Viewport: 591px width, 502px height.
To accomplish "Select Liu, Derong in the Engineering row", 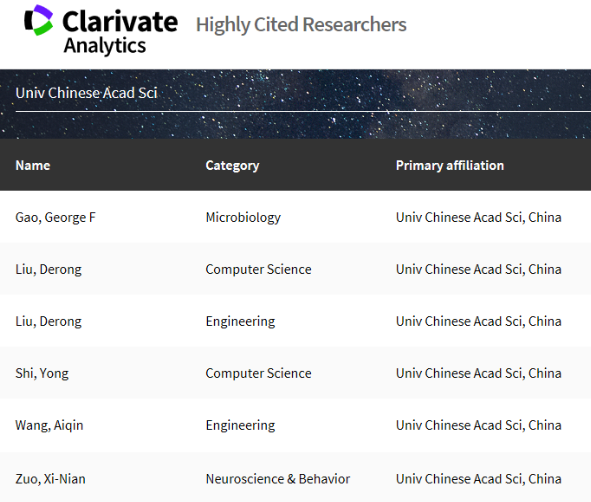I will point(48,321).
